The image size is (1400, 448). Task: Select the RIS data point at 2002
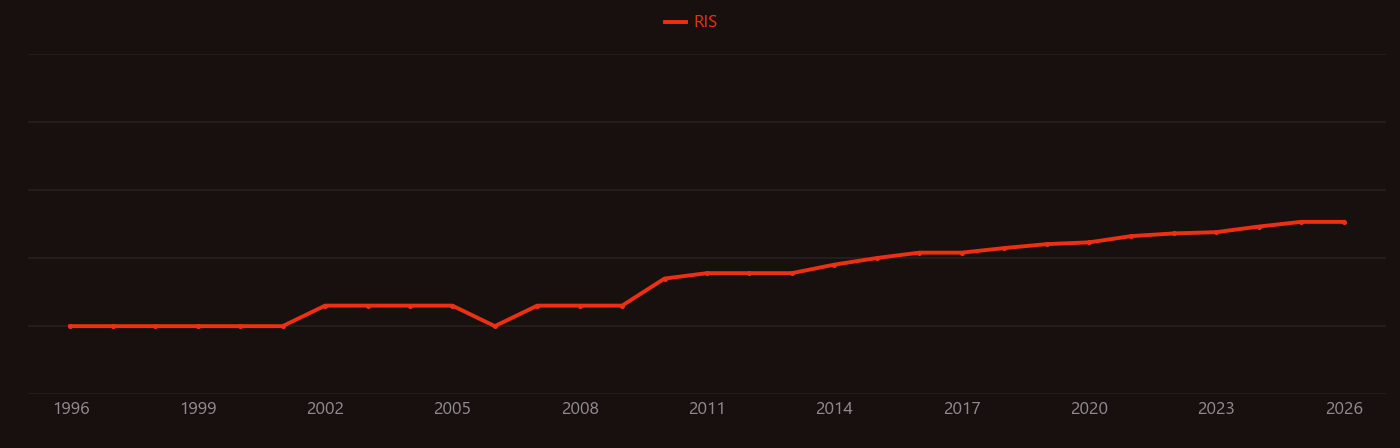click(x=325, y=306)
